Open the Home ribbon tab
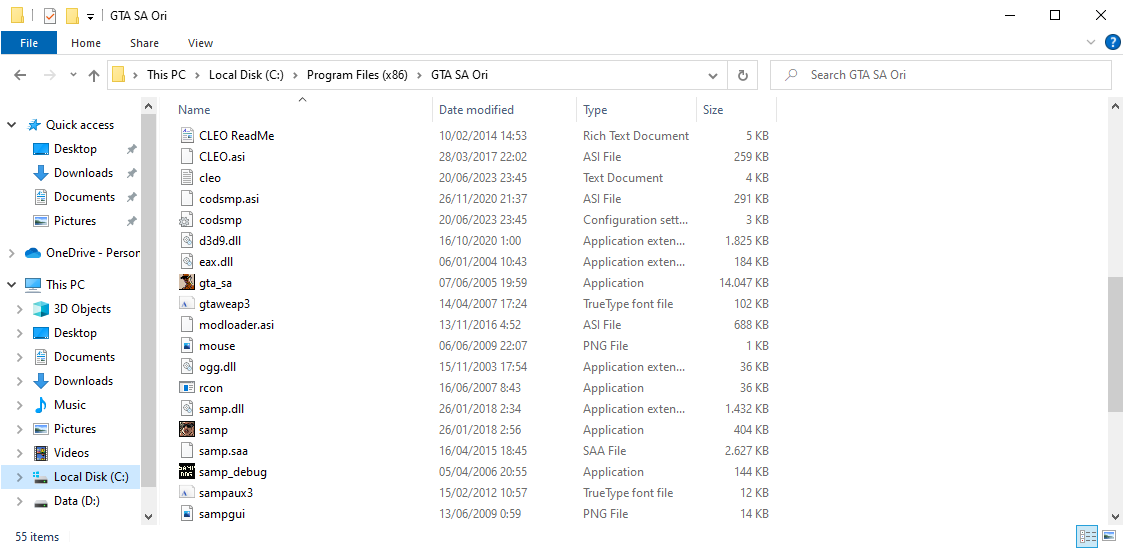 (86, 43)
